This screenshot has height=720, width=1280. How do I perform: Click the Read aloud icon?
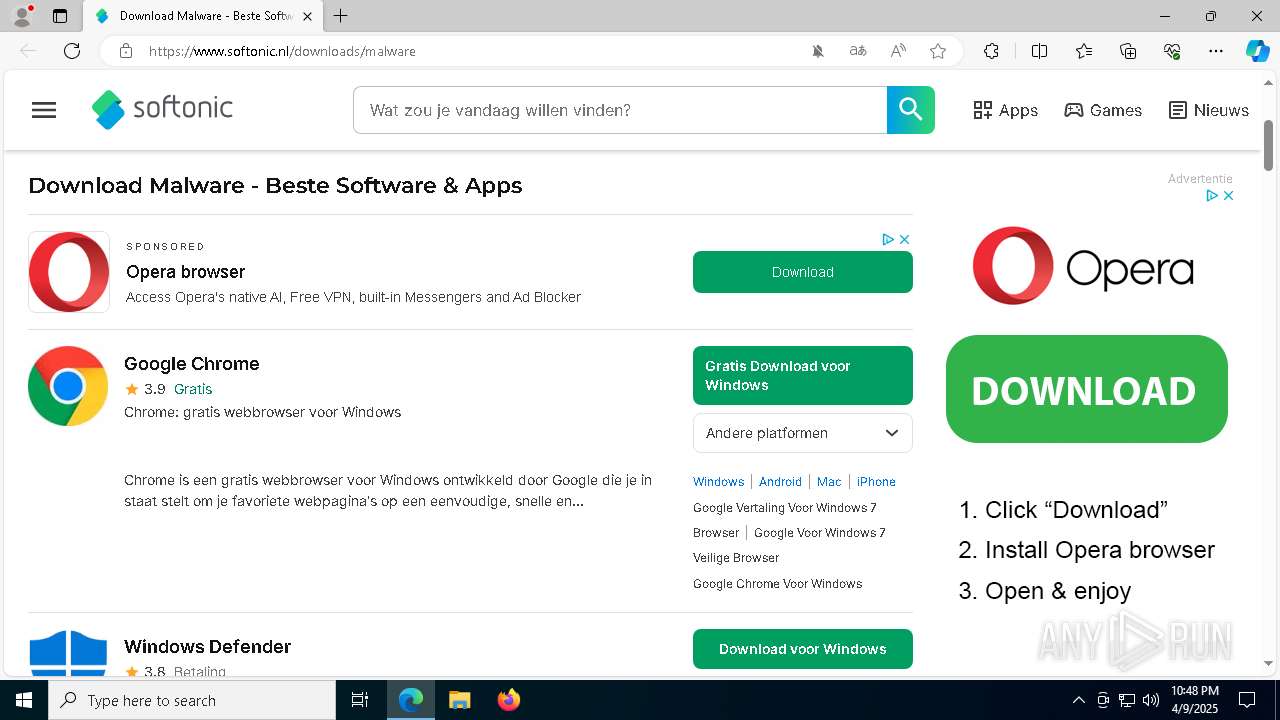[898, 51]
